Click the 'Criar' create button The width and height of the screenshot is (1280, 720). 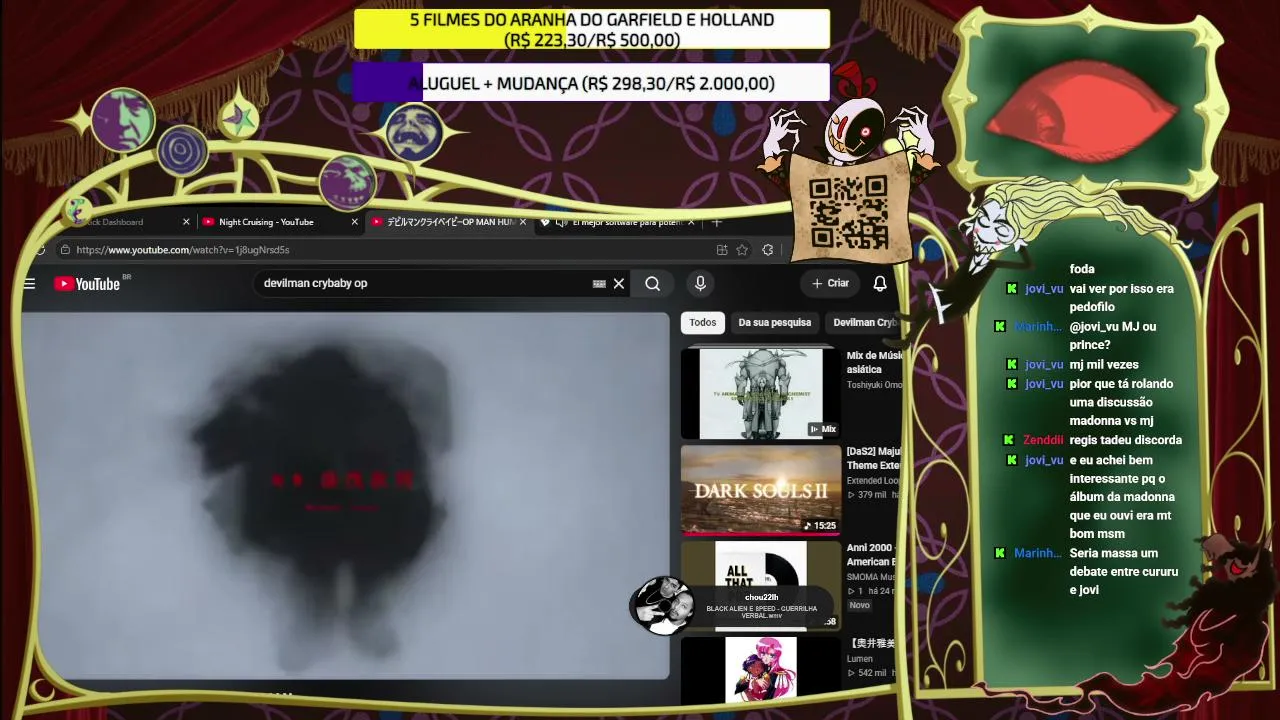830,284
